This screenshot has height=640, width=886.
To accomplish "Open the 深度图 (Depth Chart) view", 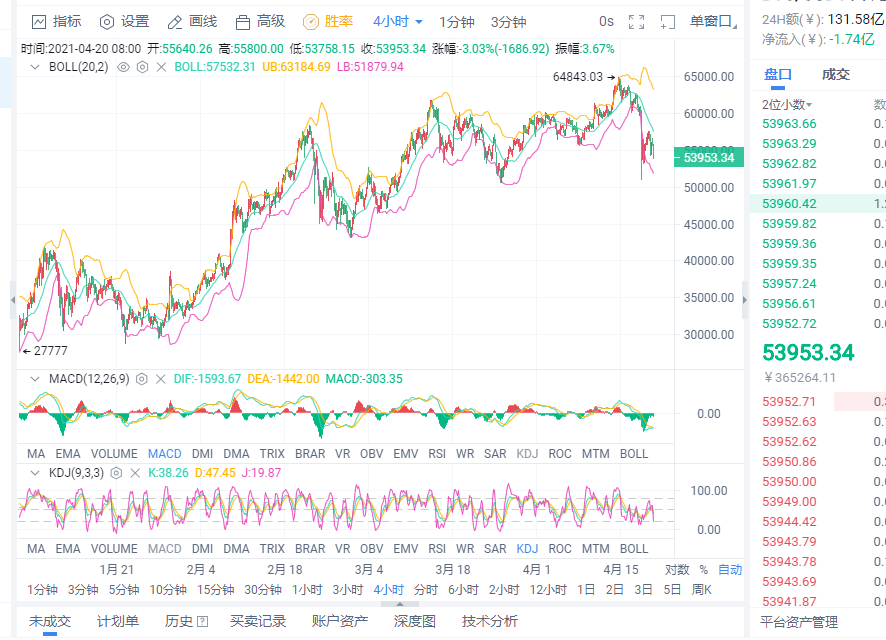I will [x=413, y=619].
